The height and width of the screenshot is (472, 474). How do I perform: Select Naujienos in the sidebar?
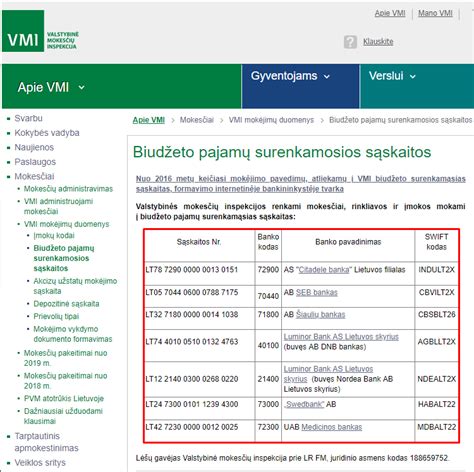[34, 147]
